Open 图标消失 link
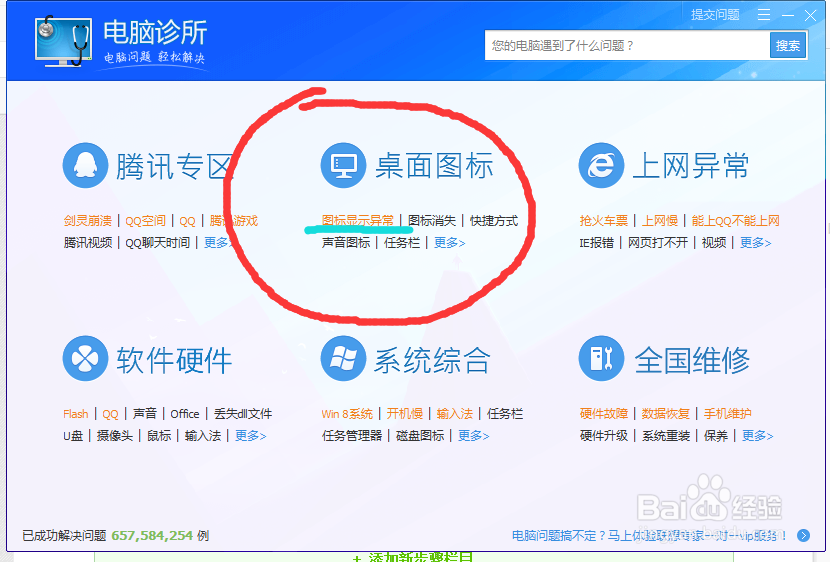 click(432, 221)
